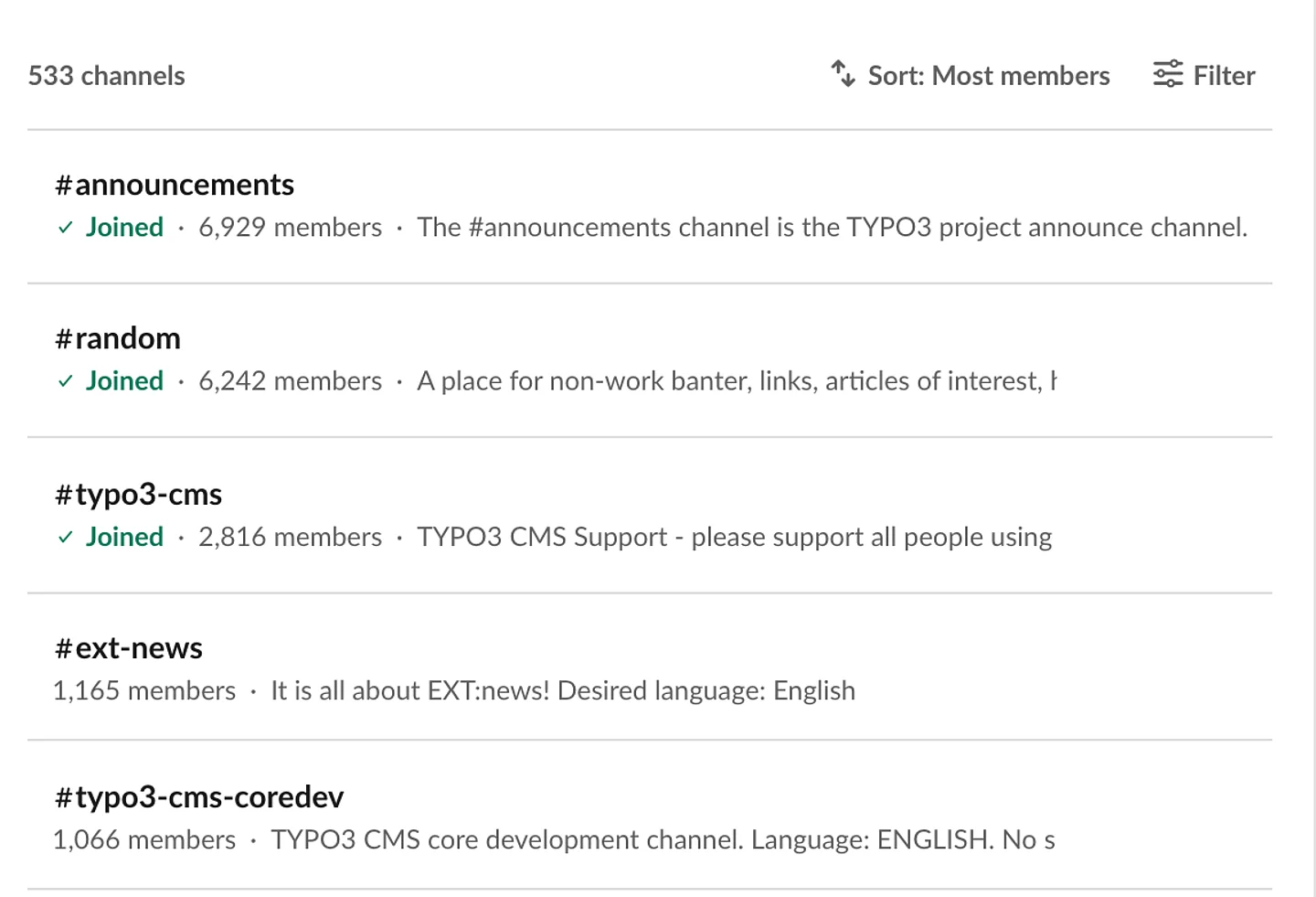This screenshot has width=1316, height=897.
Task: Click the green checkmark beside #announcements
Action: click(x=65, y=228)
